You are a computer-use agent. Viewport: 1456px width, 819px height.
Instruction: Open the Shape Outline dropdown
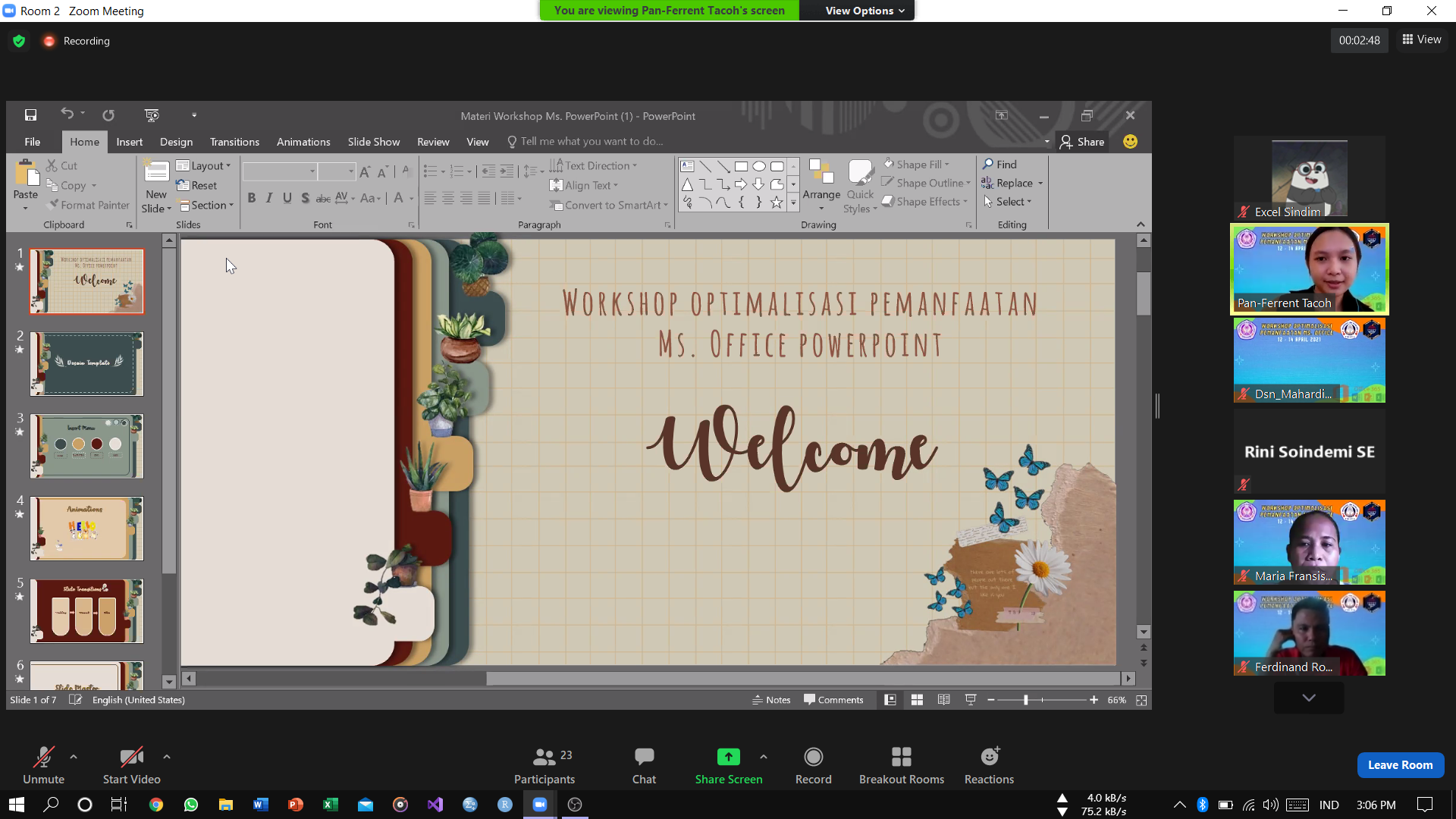click(x=926, y=183)
